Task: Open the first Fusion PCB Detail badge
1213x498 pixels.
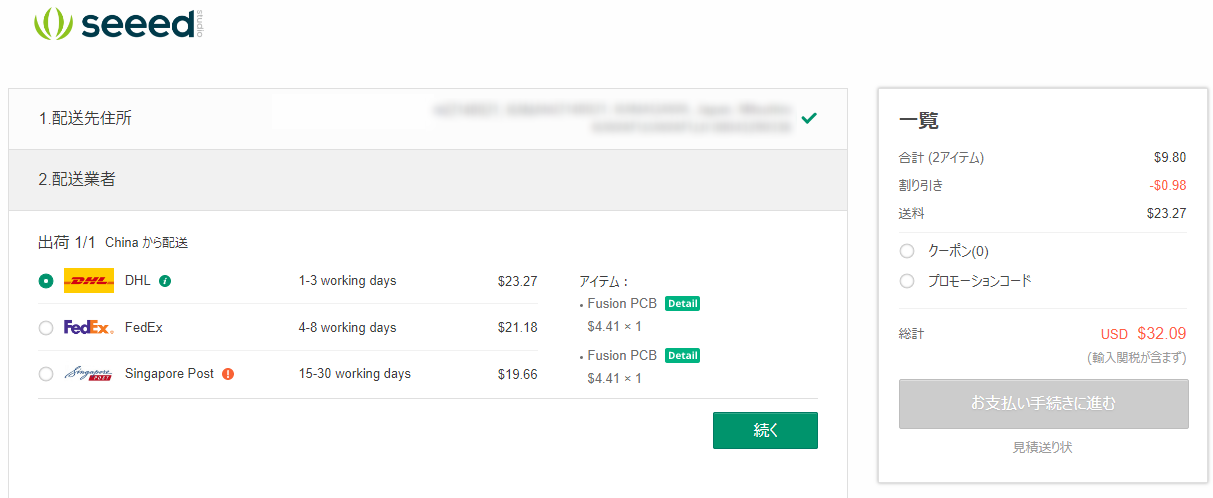Action: tap(682, 304)
